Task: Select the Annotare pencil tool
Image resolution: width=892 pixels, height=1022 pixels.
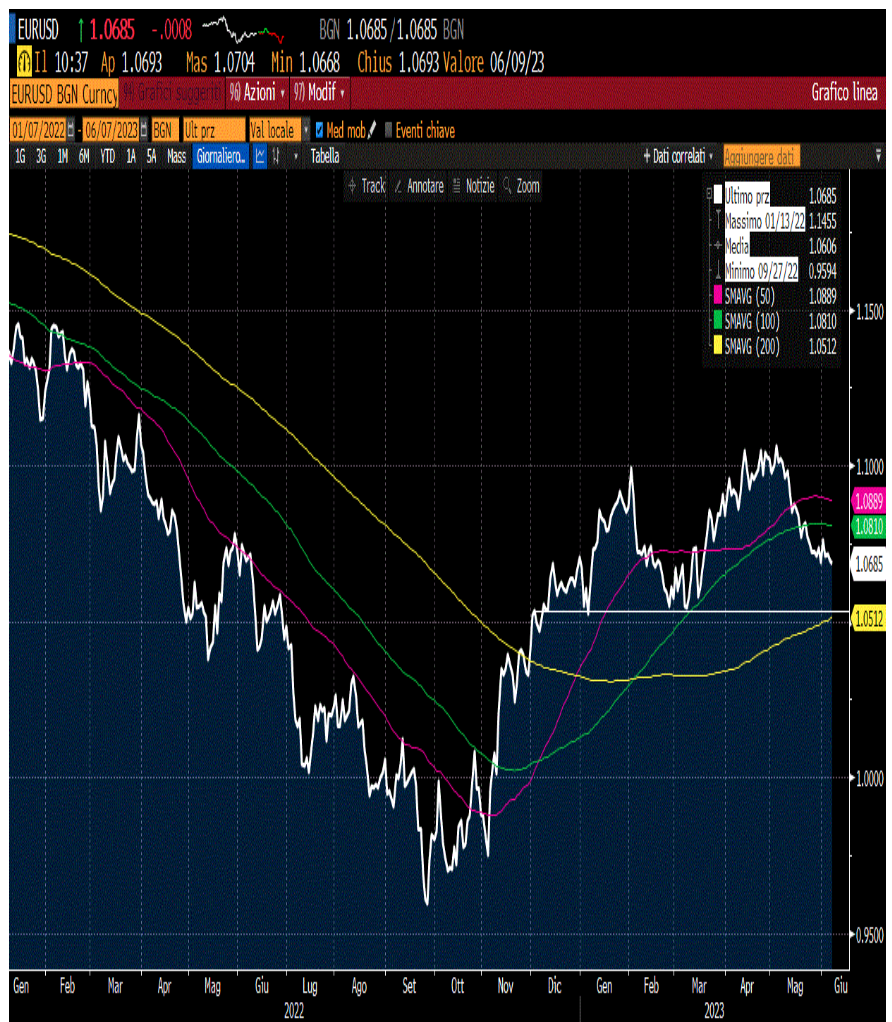Action: (419, 186)
